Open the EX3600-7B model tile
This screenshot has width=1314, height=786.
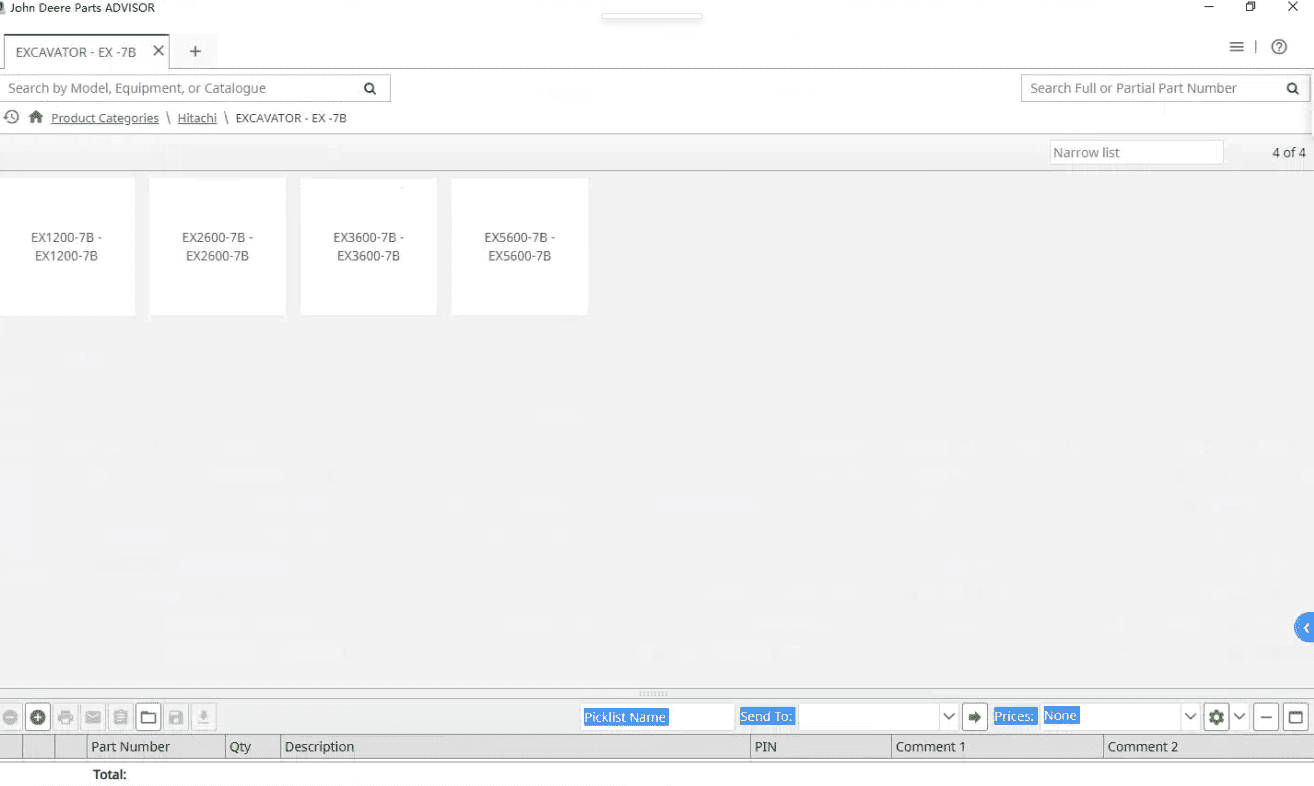pyautogui.click(x=369, y=247)
